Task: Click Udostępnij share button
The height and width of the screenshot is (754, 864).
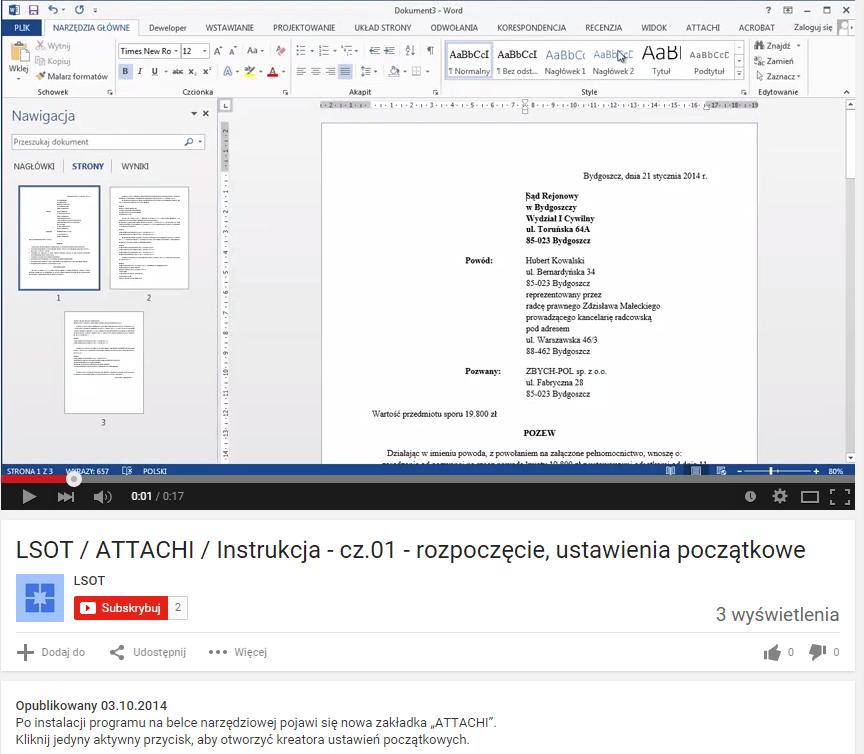Action: coord(148,652)
